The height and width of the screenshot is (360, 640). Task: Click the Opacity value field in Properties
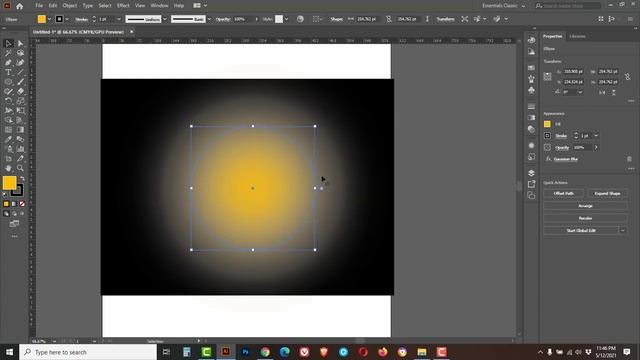(x=582, y=147)
